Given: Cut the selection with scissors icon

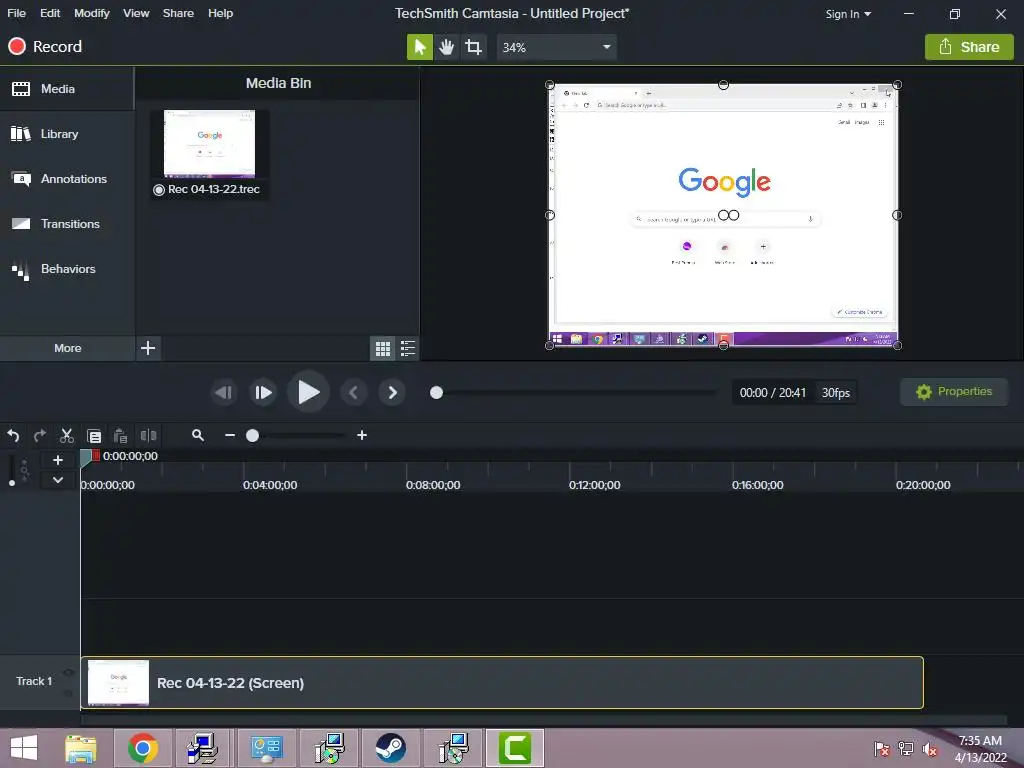Looking at the screenshot, I should (67, 436).
